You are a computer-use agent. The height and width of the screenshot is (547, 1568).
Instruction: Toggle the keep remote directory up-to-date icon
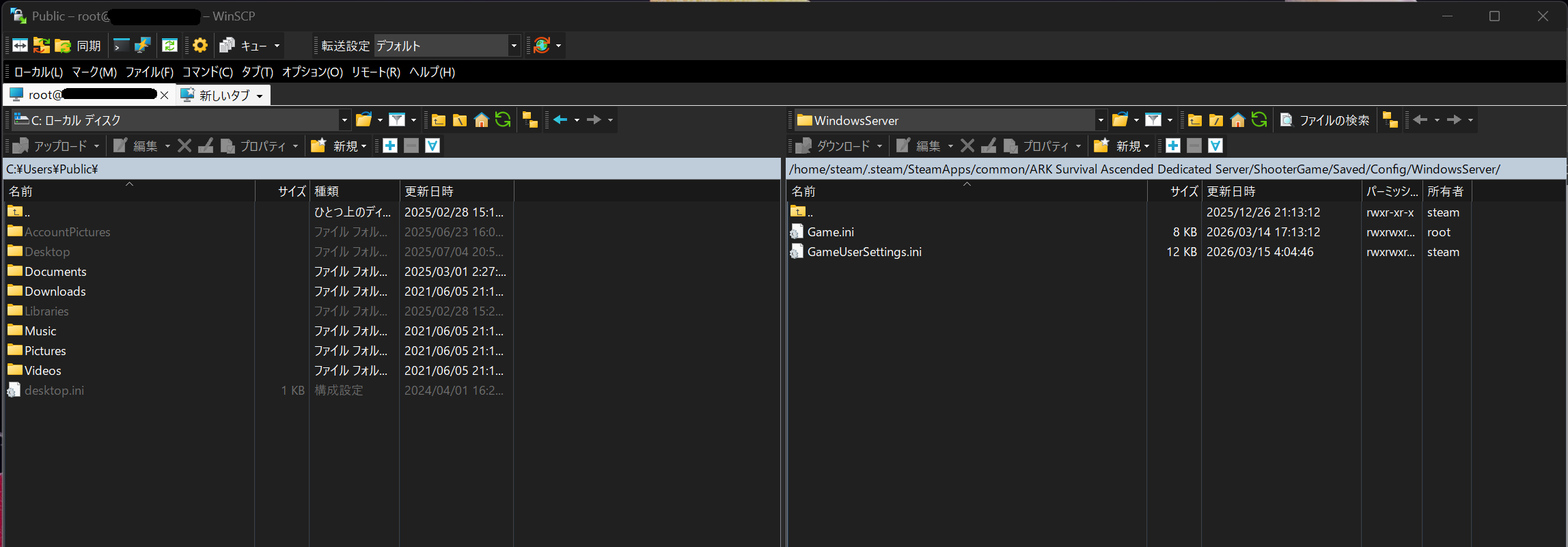pos(169,46)
